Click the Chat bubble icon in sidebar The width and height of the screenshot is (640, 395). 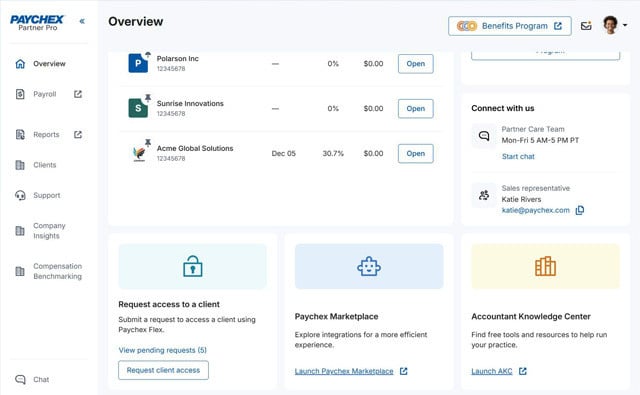(20, 379)
